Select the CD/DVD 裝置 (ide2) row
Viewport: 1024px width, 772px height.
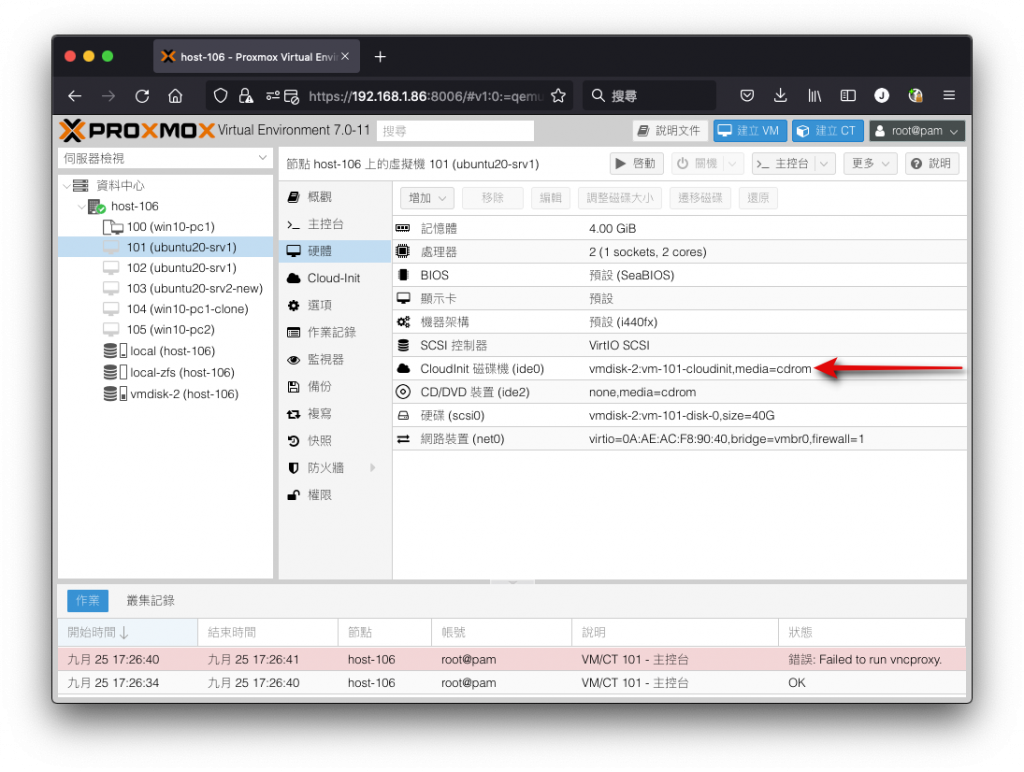coord(680,393)
